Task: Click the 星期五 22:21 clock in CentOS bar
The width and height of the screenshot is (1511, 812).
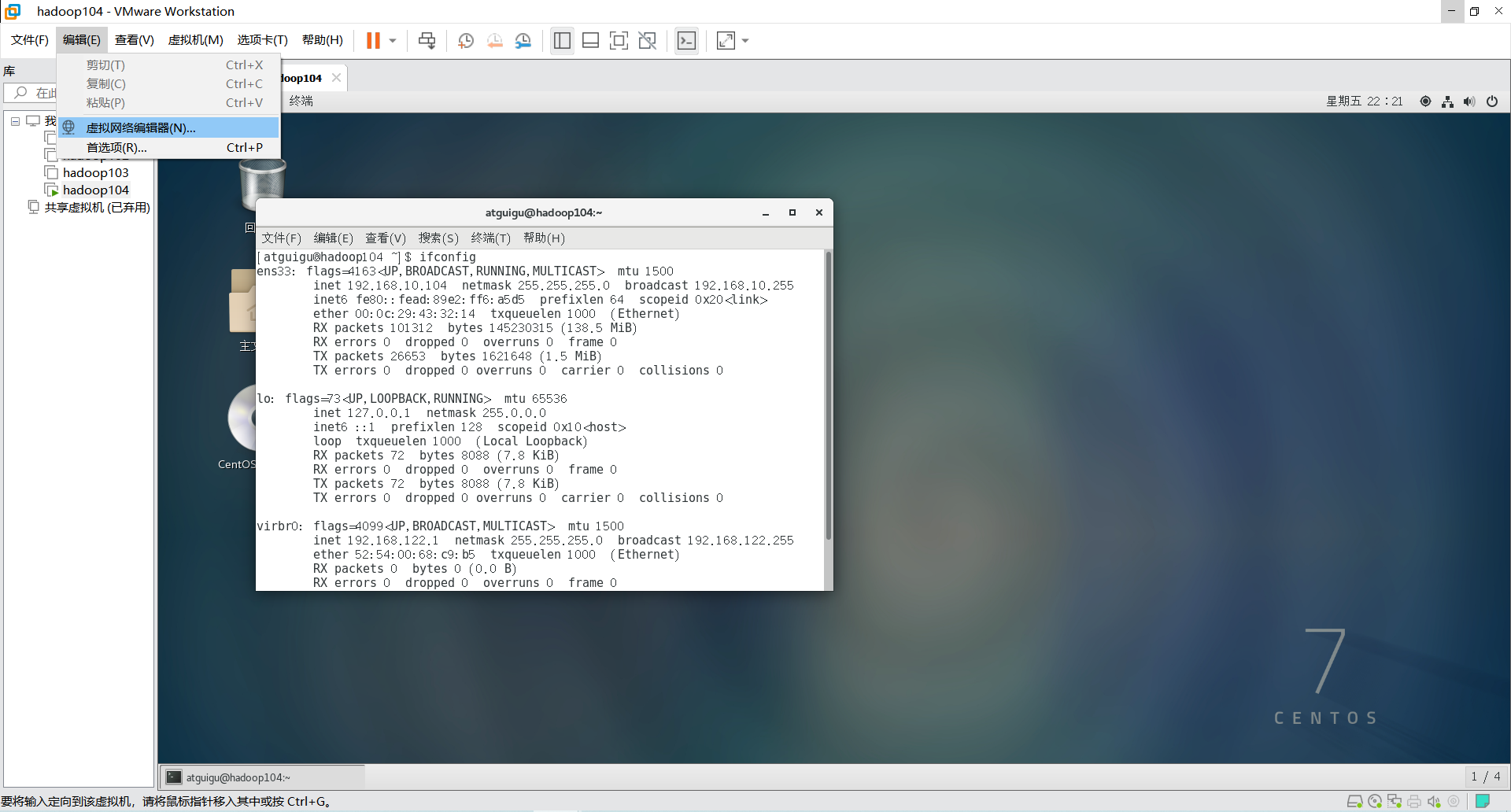Action: click(x=1364, y=101)
